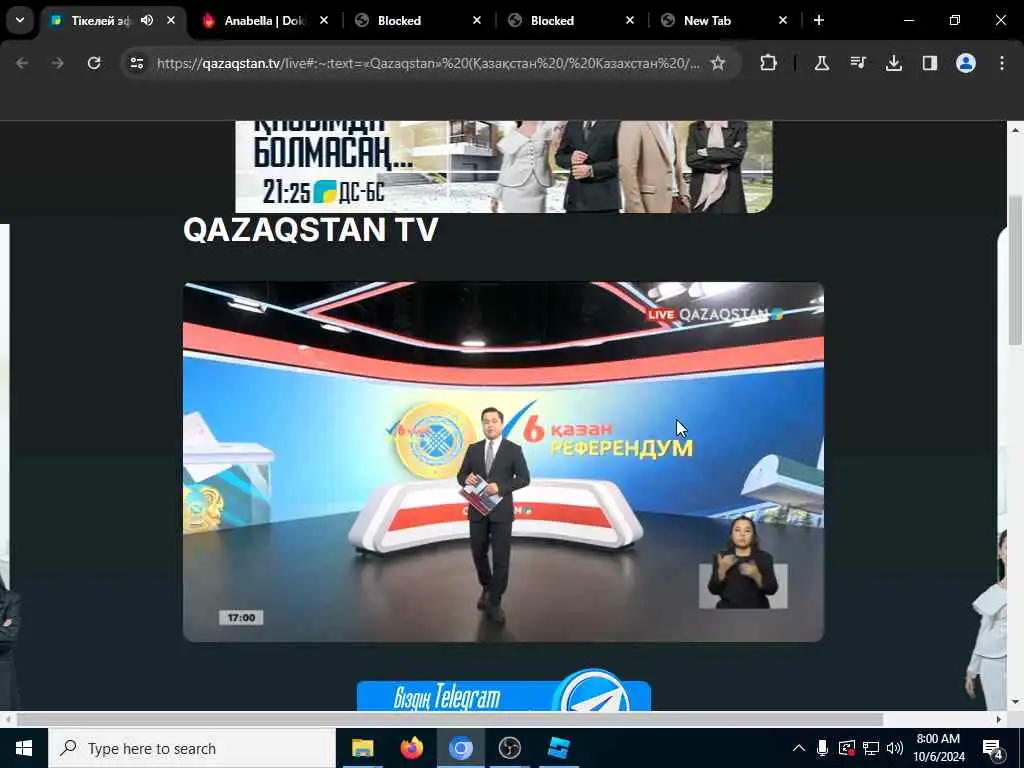Click the scroll right arrow

(999, 719)
